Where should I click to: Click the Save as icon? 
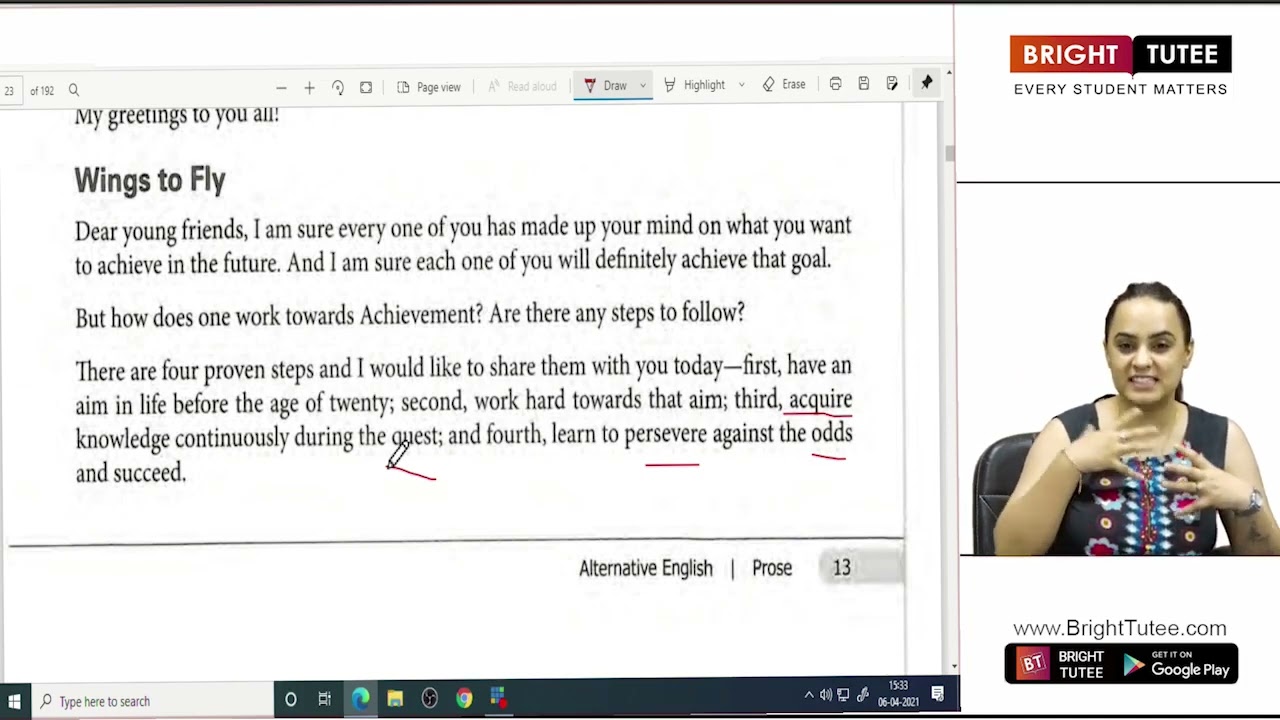892,84
